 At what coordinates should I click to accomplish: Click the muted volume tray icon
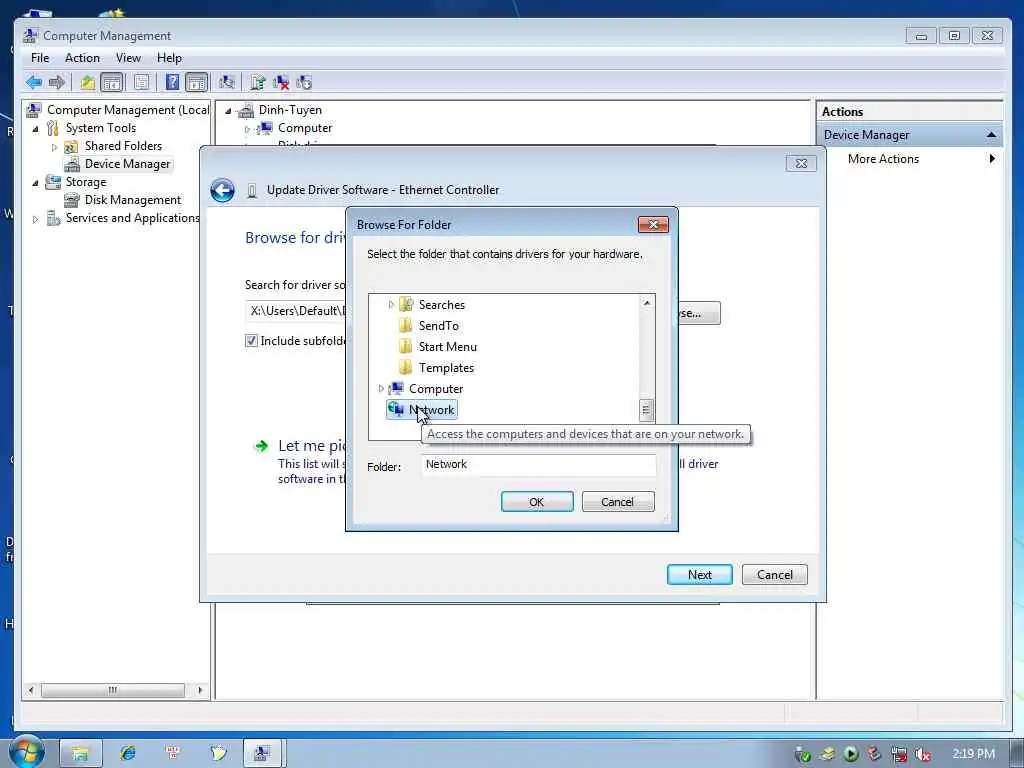[923, 755]
